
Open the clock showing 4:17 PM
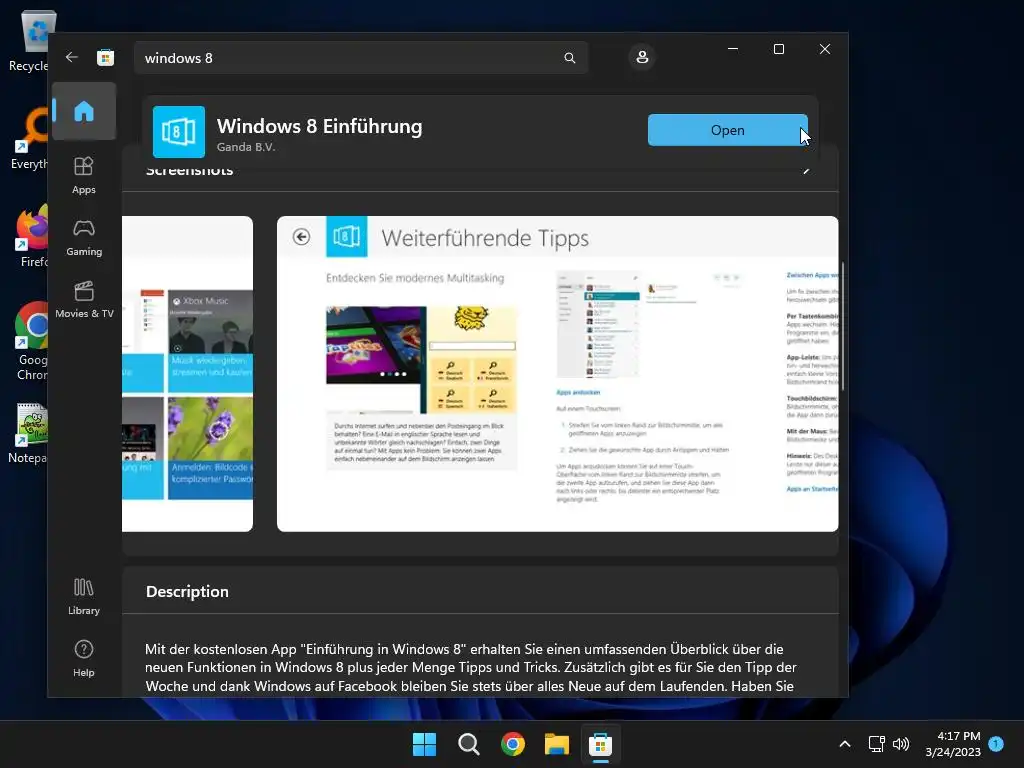tap(953, 744)
